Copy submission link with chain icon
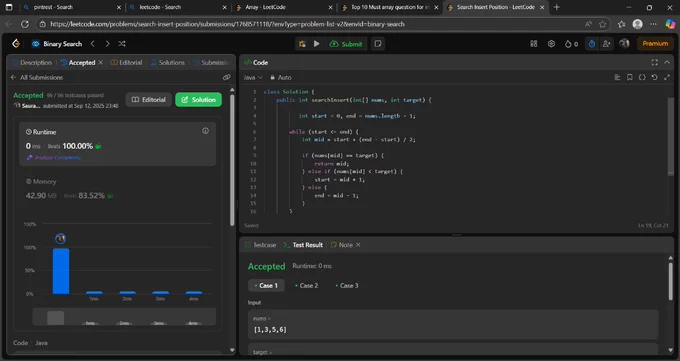This screenshot has height=361, width=680. click(x=226, y=77)
